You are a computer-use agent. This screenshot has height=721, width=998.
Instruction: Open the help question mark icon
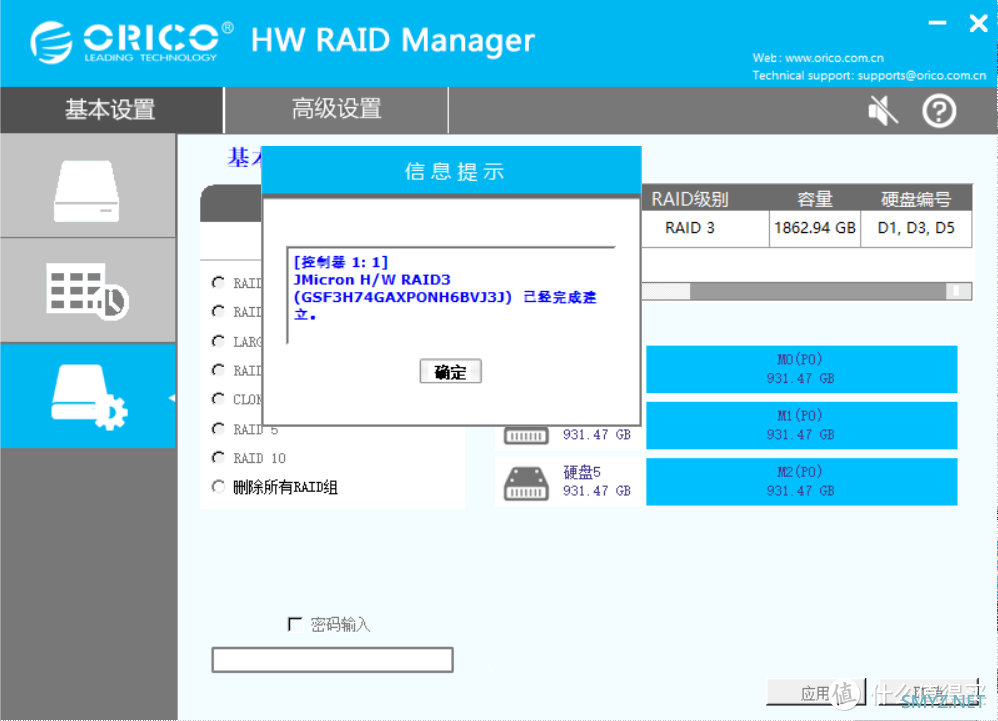pos(939,111)
